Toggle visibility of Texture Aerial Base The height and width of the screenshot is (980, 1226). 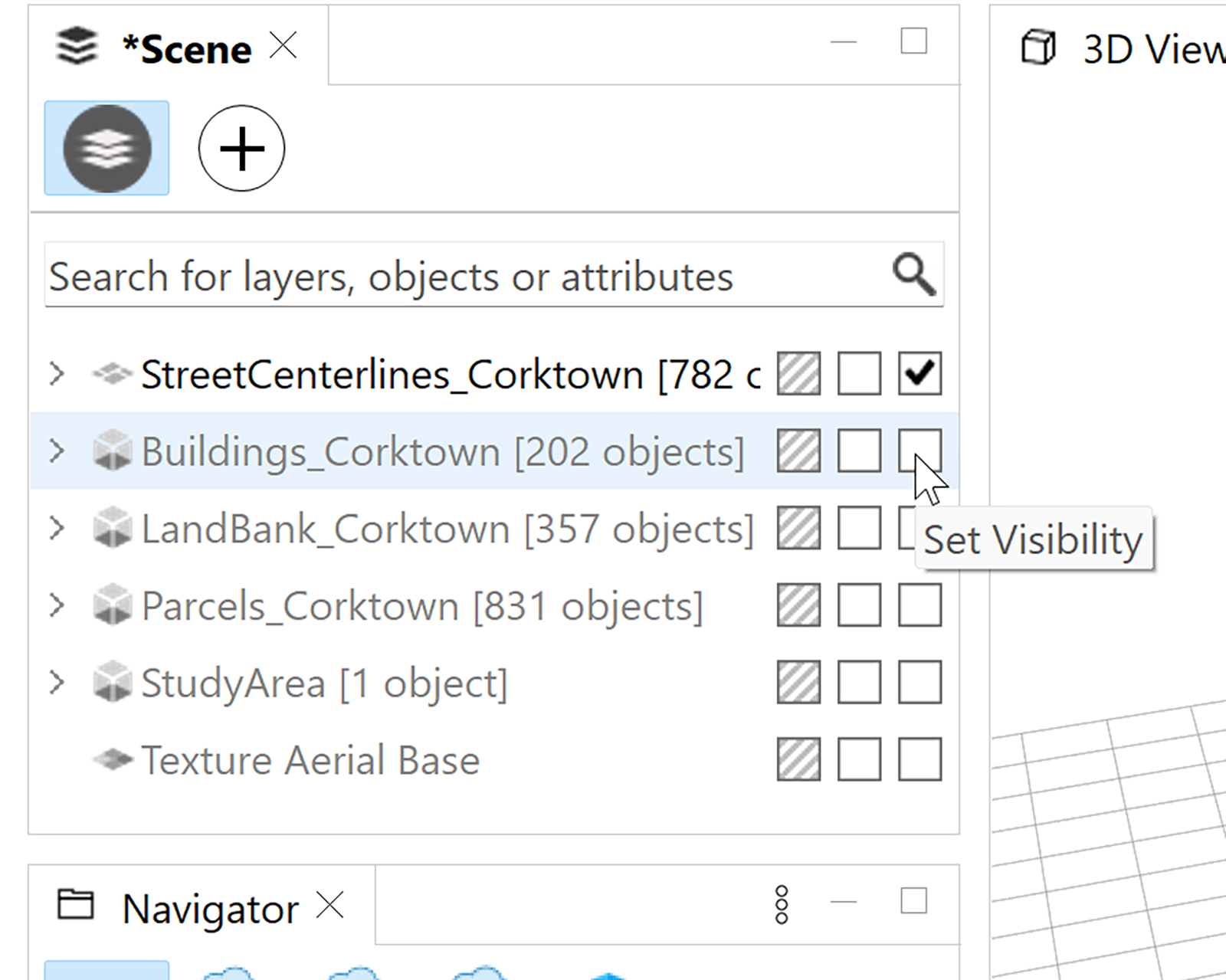[x=919, y=759]
